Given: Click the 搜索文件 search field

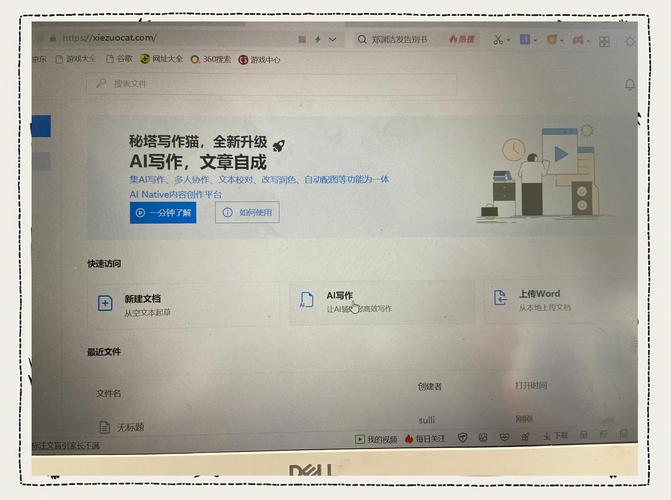Looking at the screenshot, I should tap(271, 83).
